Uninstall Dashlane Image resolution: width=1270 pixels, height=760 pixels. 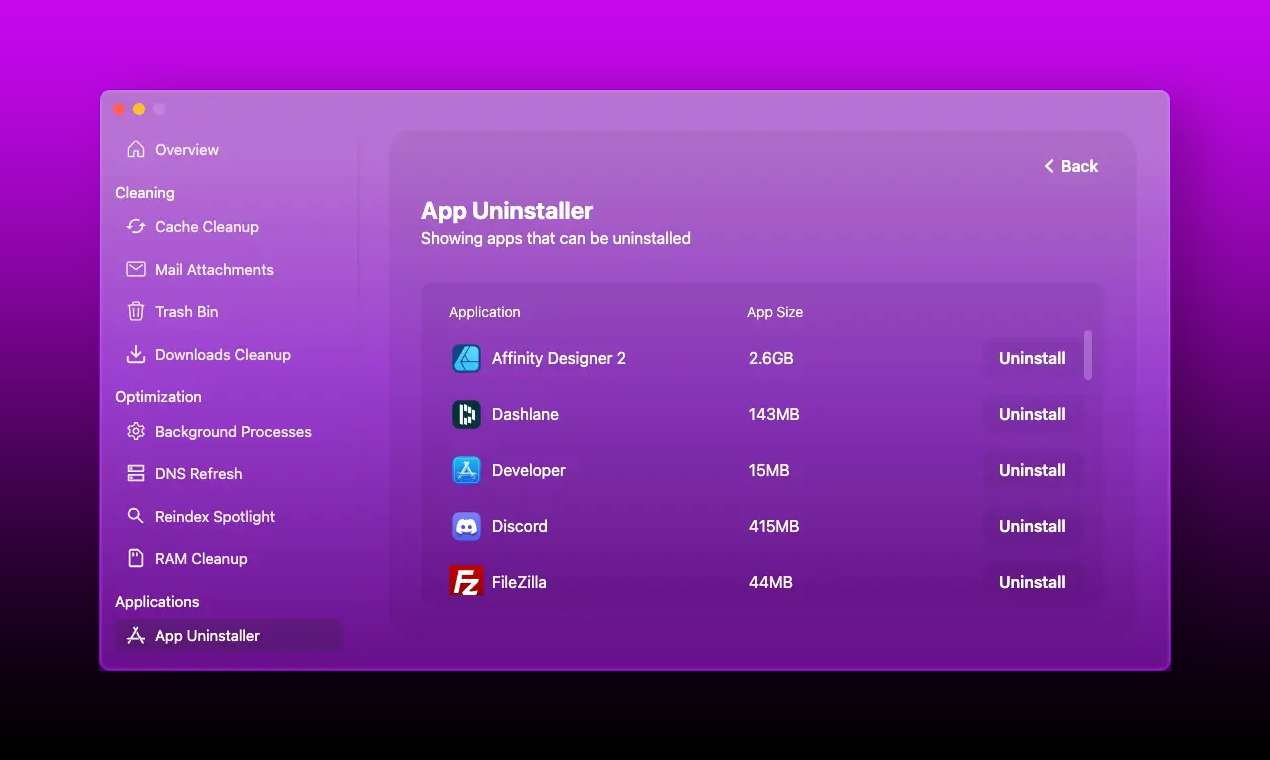pyautogui.click(x=1032, y=415)
